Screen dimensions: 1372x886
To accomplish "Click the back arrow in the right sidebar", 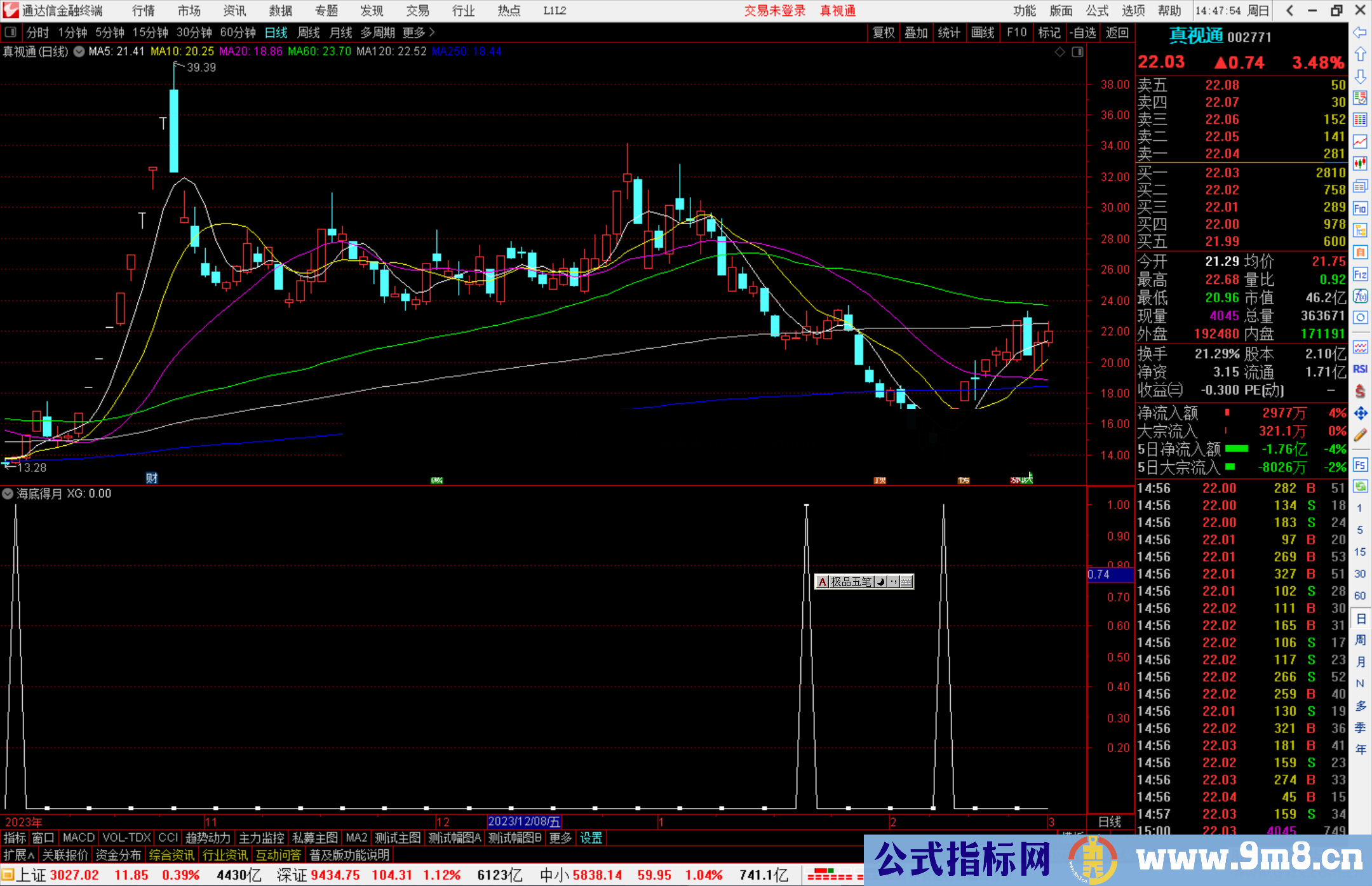I will (1359, 32).
